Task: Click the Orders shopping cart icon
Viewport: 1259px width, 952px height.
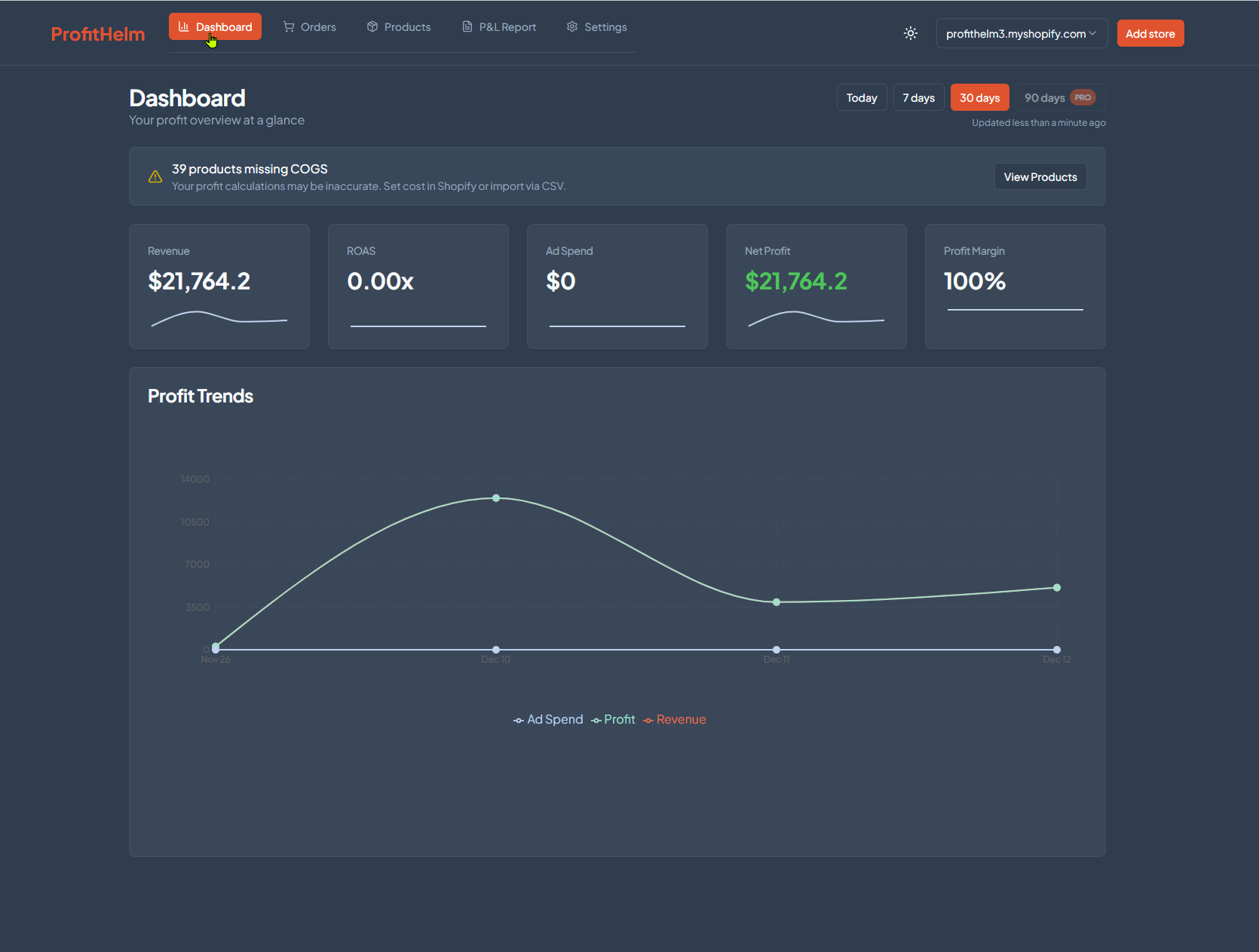Action: click(287, 26)
